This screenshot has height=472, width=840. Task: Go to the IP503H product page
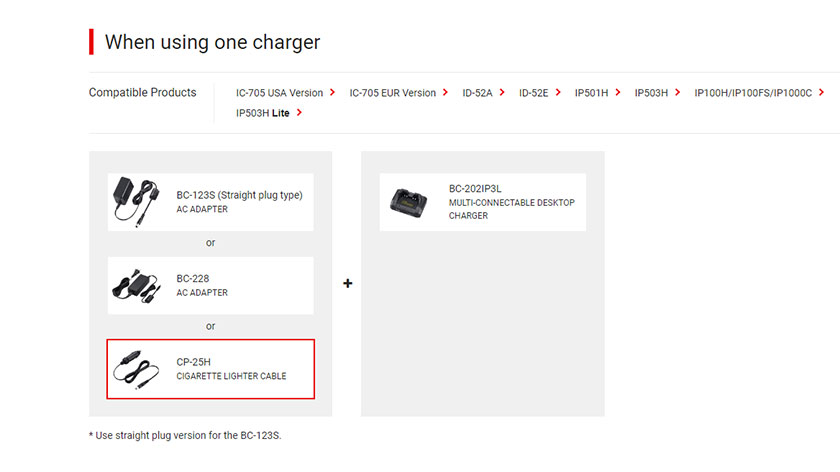pyautogui.click(x=651, y=93)
